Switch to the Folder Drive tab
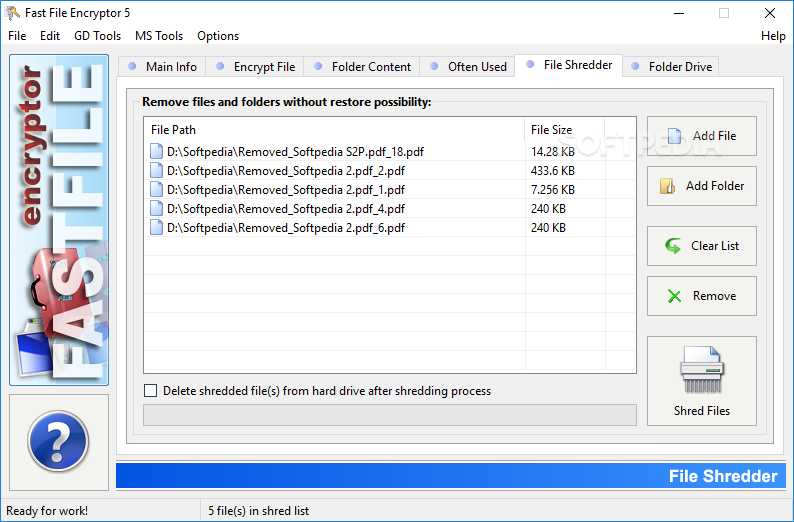The image size is (794, 522). 671,67
